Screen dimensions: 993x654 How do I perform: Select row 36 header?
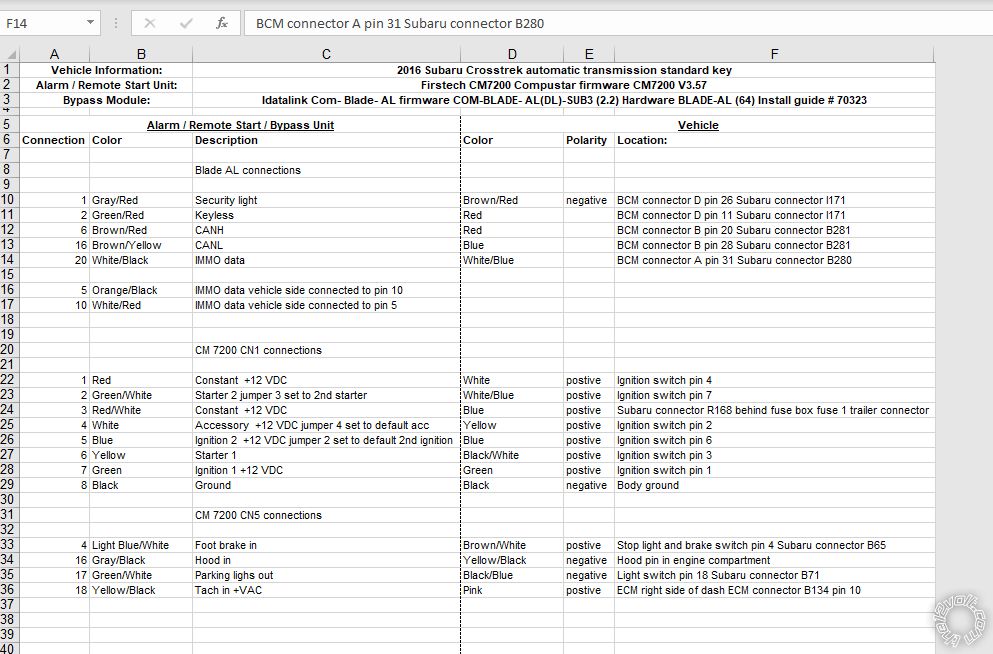(9, 590)
